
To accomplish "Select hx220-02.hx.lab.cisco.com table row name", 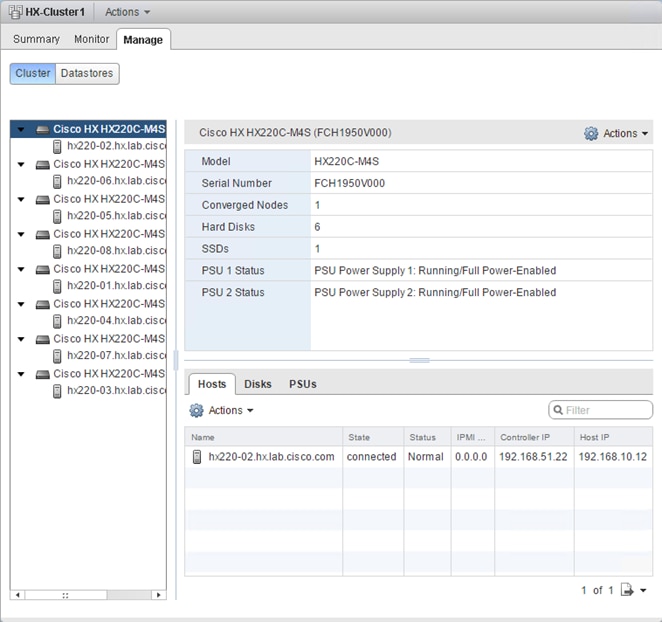I will pyautogui.click(x=271, y=457).
